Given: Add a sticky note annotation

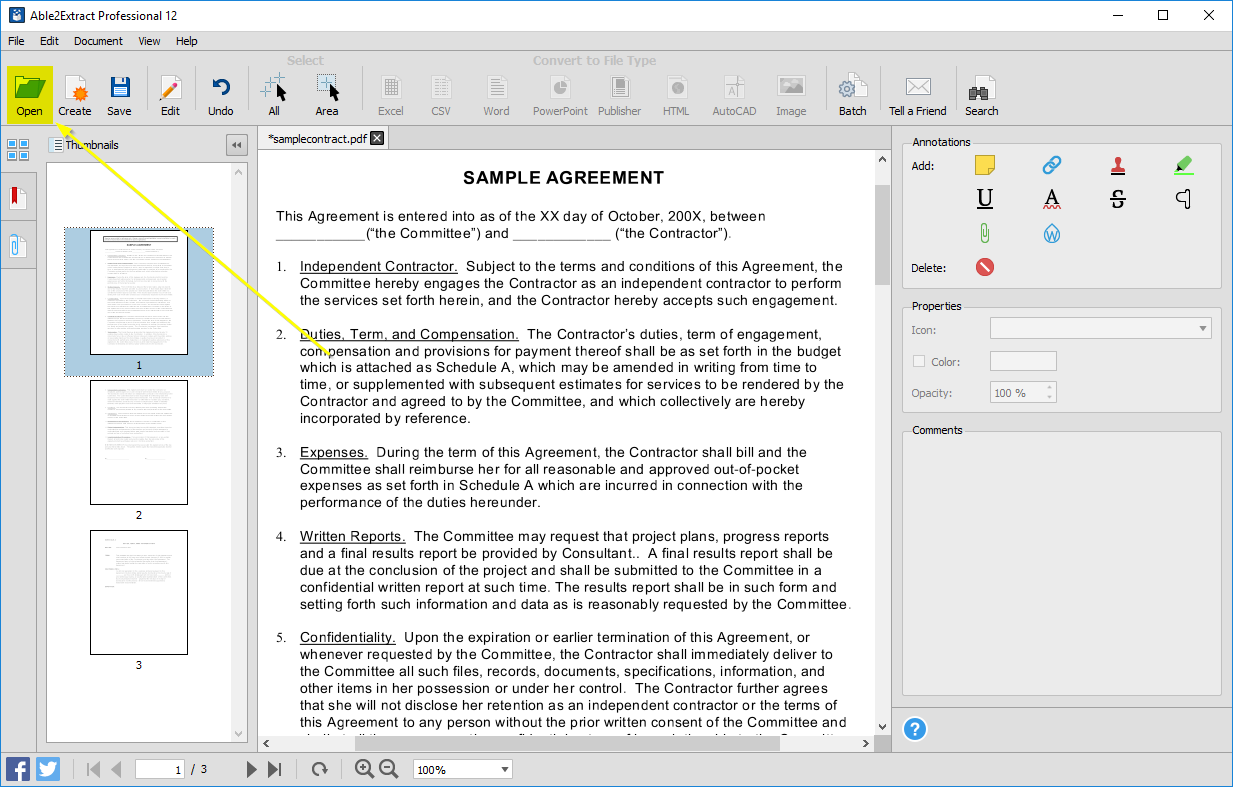Looking at the screenshot, I should (x=985, y=166).
